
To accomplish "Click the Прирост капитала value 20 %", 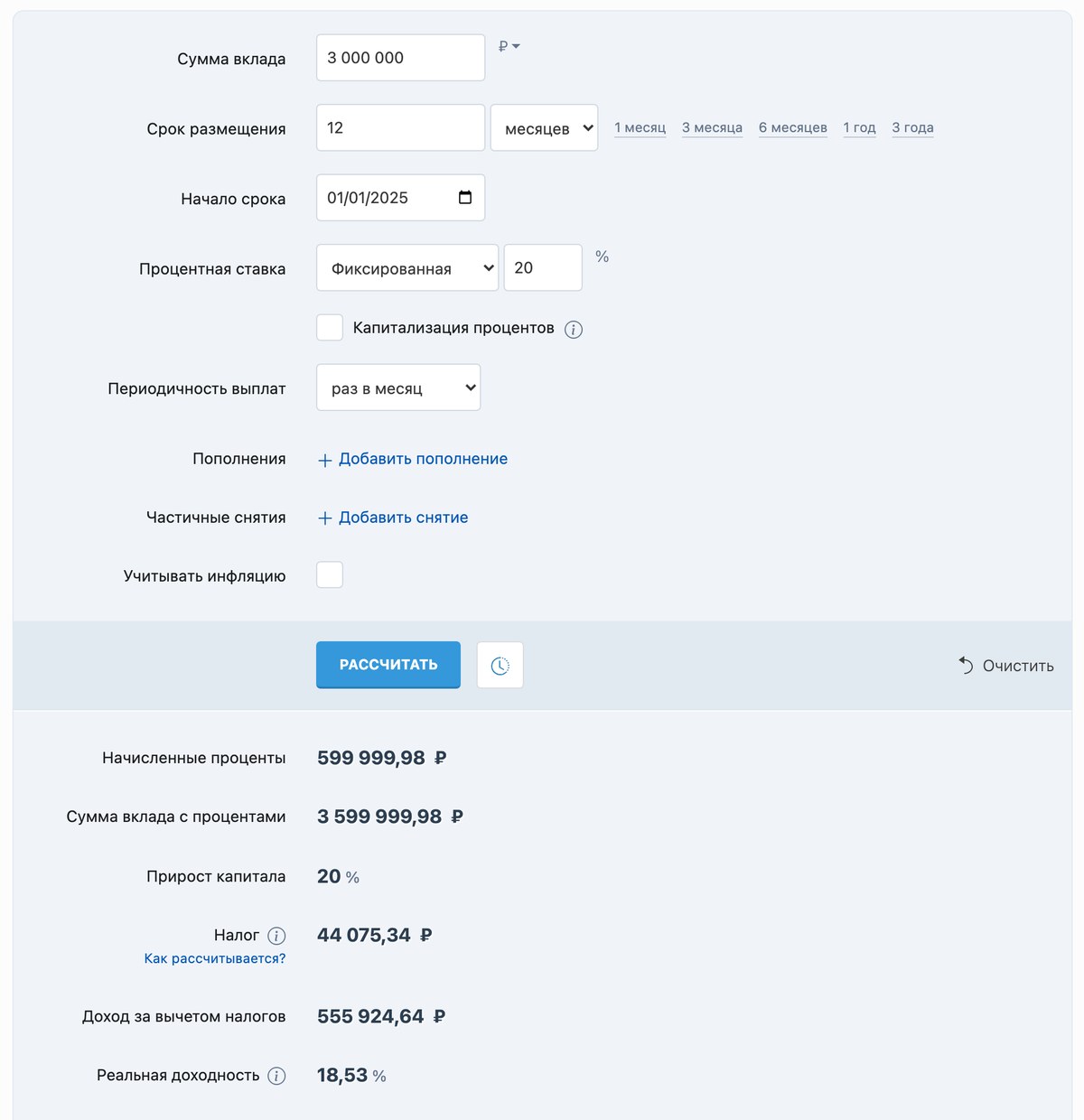I will [x=338, y=876].
